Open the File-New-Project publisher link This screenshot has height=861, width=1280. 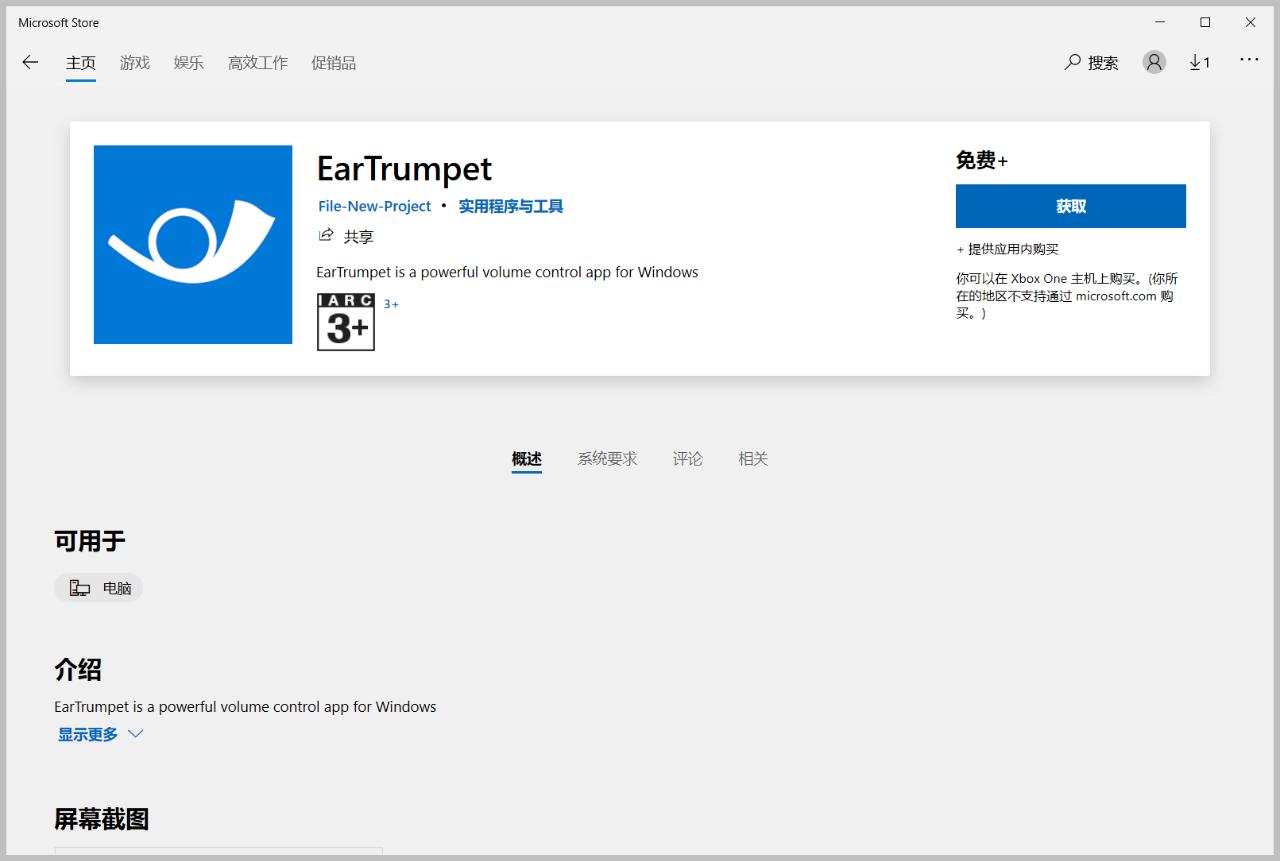coord(374,206)
